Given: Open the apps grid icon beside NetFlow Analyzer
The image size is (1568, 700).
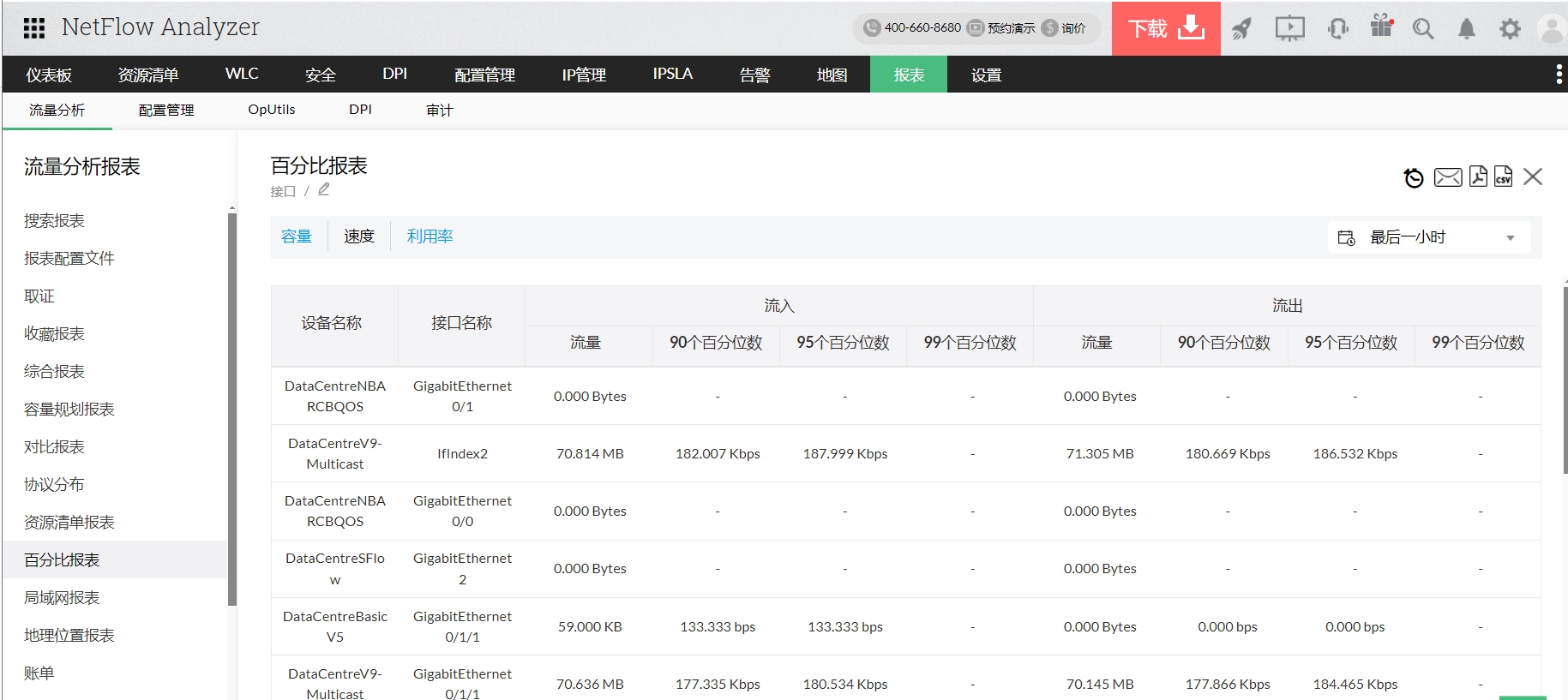Looking at the screenshot, I should tap(34, 28).
